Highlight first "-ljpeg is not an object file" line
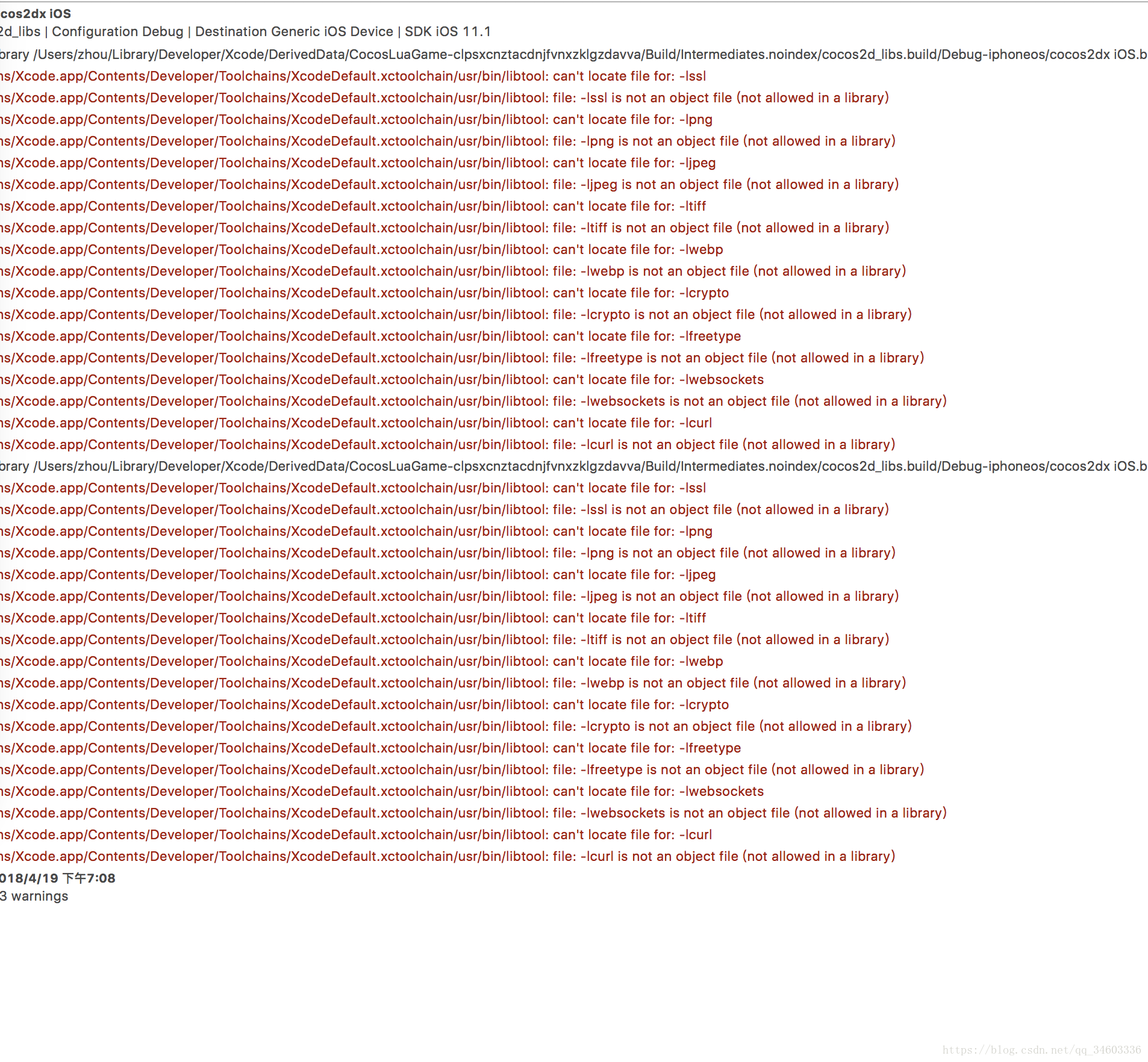Screen dimensions: 1148x1062 click(450, 184)
